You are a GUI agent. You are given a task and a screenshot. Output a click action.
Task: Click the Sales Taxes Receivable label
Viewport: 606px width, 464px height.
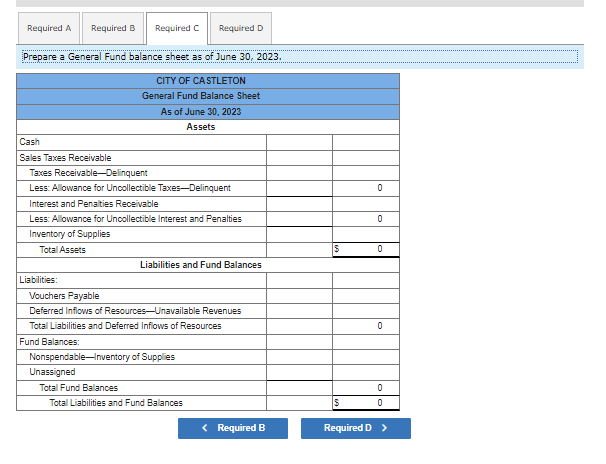65,158
